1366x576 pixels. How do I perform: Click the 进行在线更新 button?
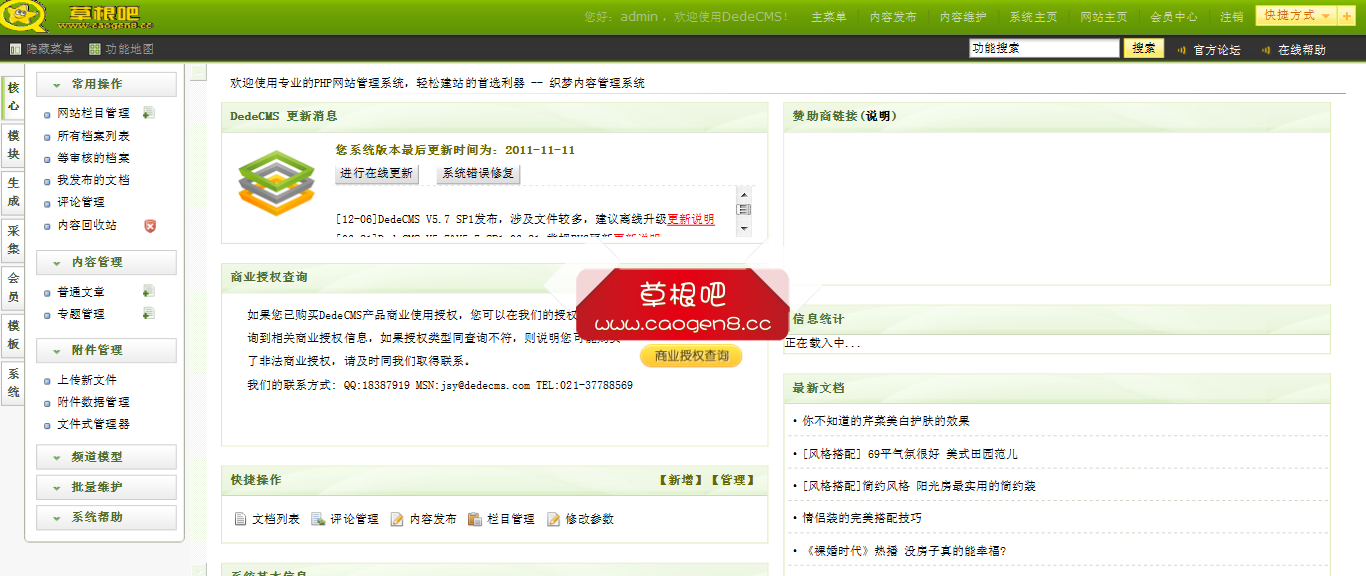click(377, 173)
